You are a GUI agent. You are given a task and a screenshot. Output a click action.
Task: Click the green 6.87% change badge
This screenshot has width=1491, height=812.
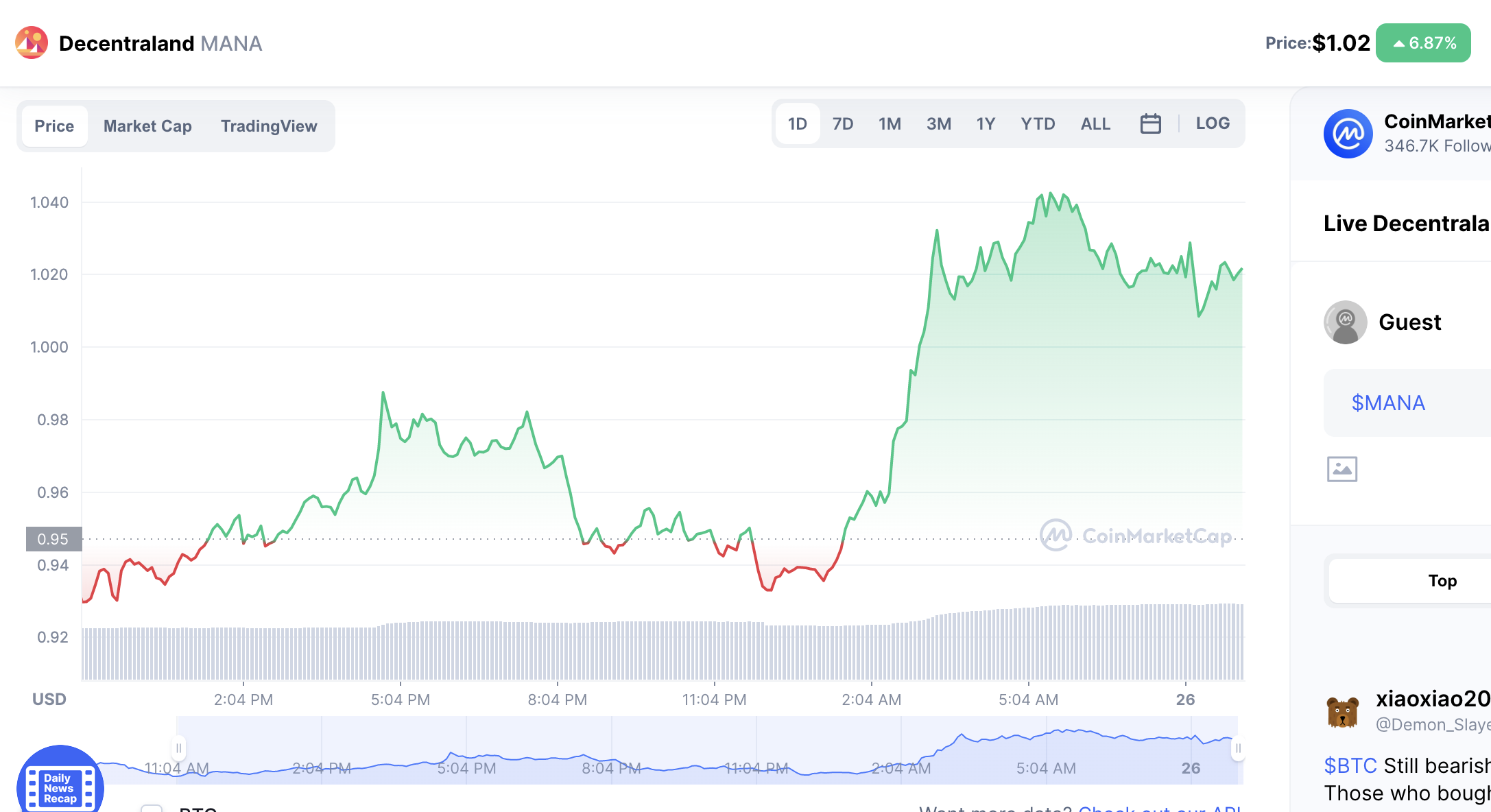point(1423,43)
